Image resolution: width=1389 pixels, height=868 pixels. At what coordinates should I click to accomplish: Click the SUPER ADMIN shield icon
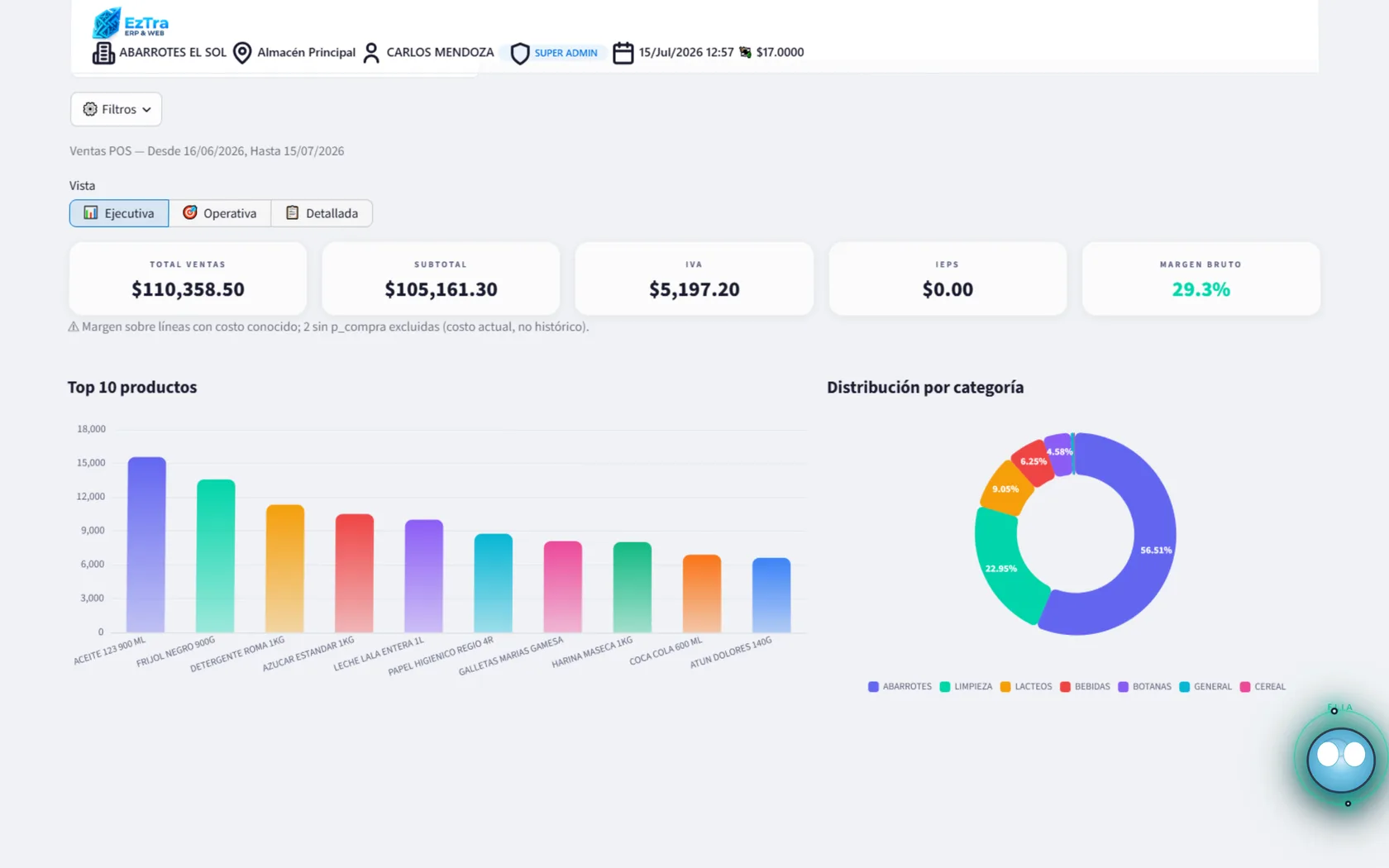click(519, 54)
